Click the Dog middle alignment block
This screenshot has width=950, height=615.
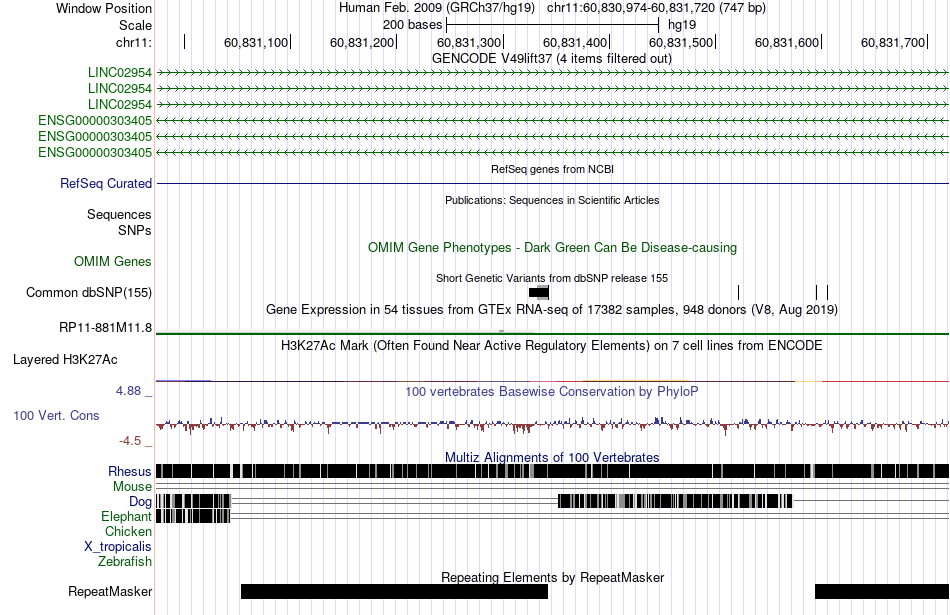point(675,501)
